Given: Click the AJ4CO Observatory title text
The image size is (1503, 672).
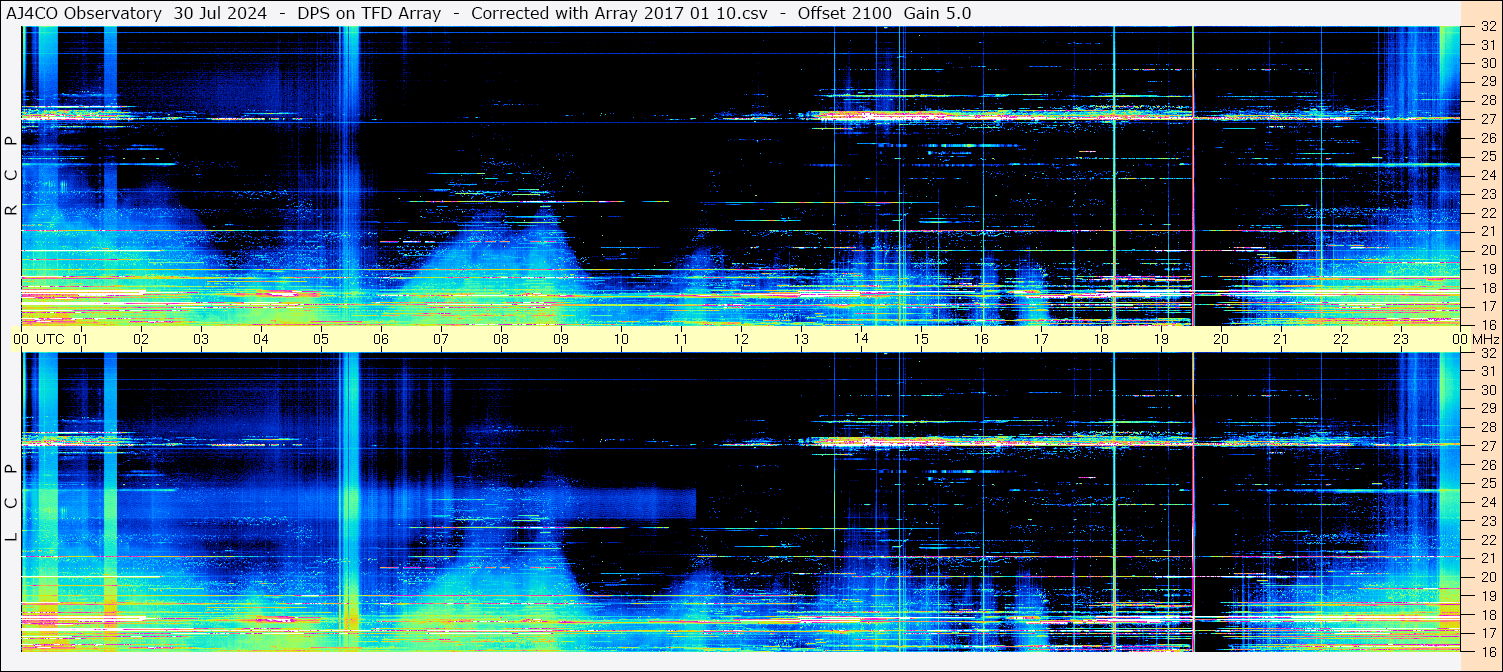Looking at the screenshot, I should [x=85, y=13].
